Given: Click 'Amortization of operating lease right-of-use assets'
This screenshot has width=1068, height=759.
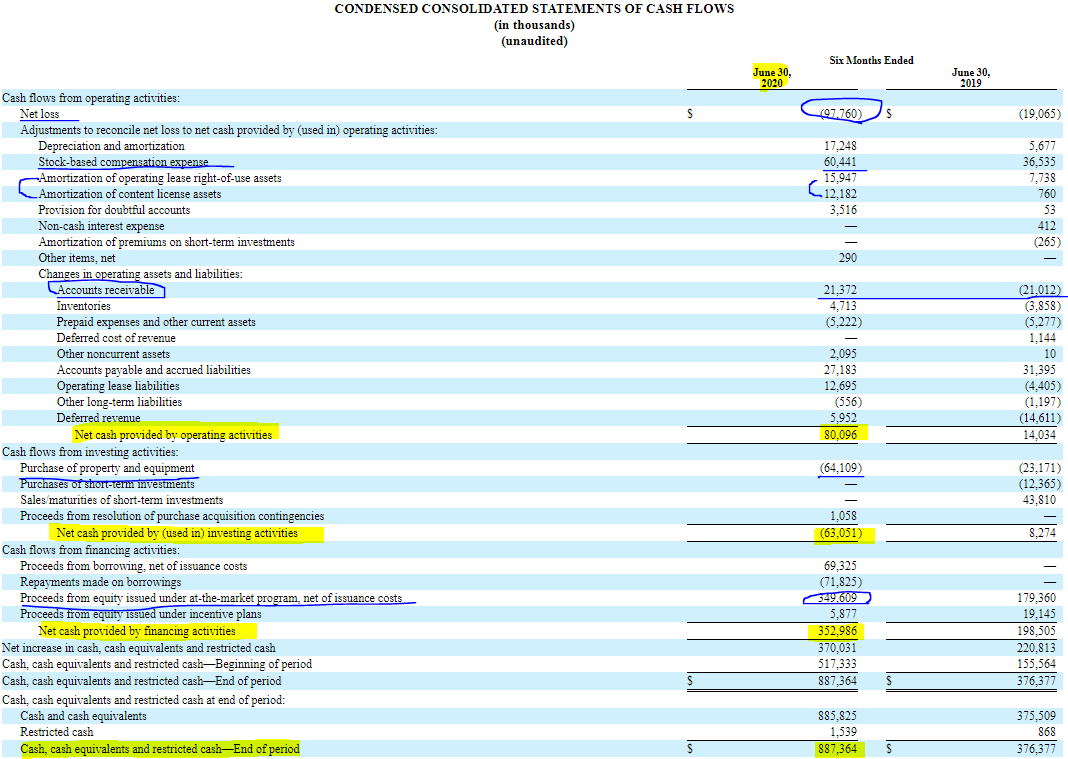Looking at the screenshot, I should pyautogui.click(x=160, y=178).
